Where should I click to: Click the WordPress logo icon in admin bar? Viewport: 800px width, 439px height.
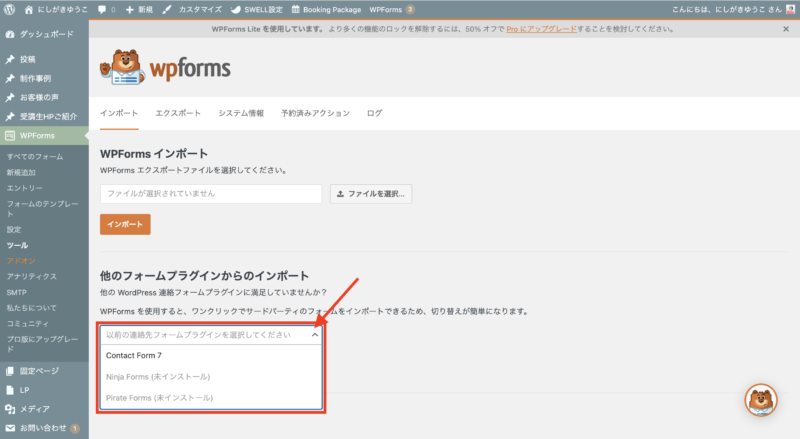pos(9,9)
